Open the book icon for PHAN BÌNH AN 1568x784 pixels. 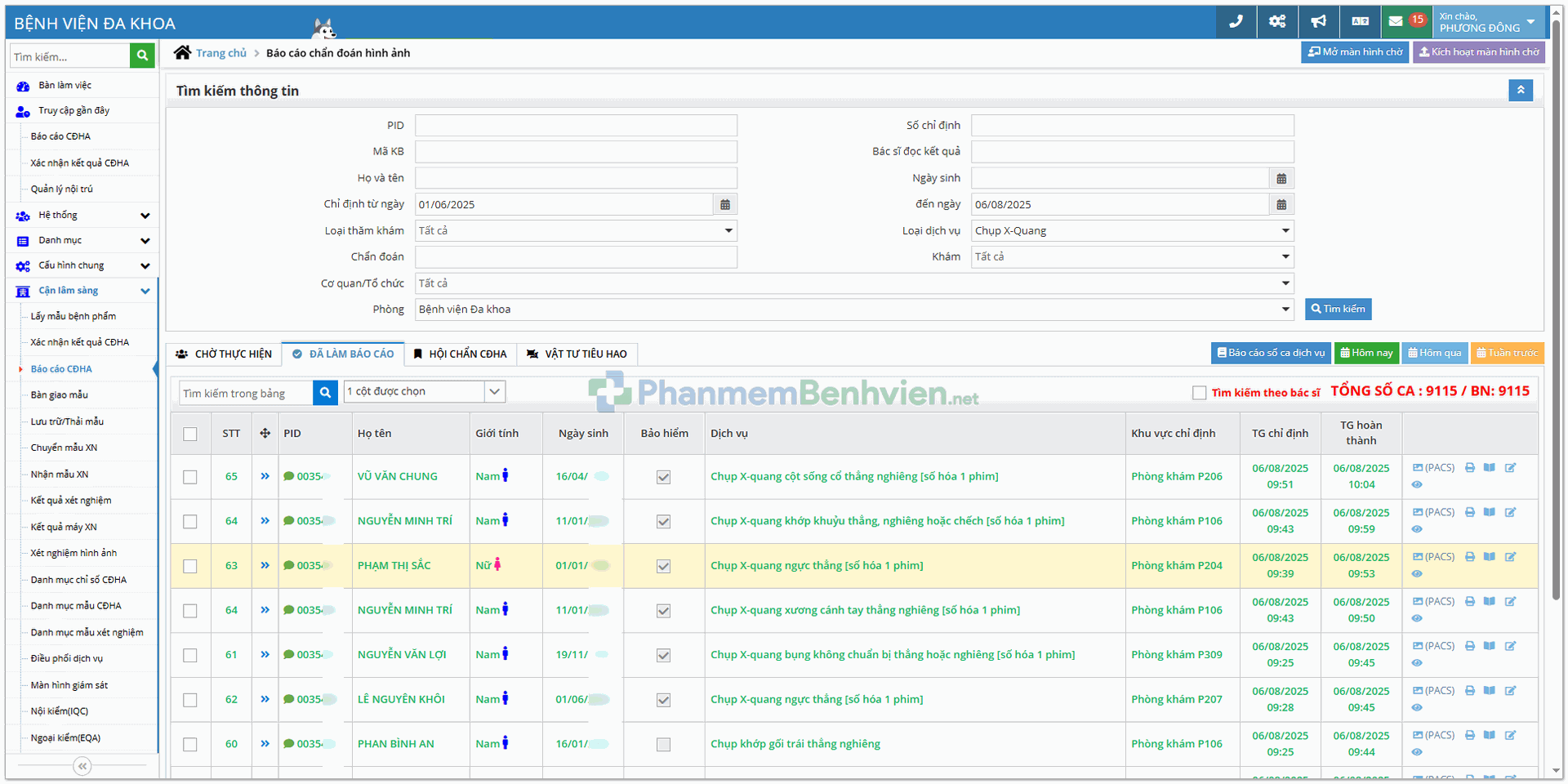[x=1490, y=735]
